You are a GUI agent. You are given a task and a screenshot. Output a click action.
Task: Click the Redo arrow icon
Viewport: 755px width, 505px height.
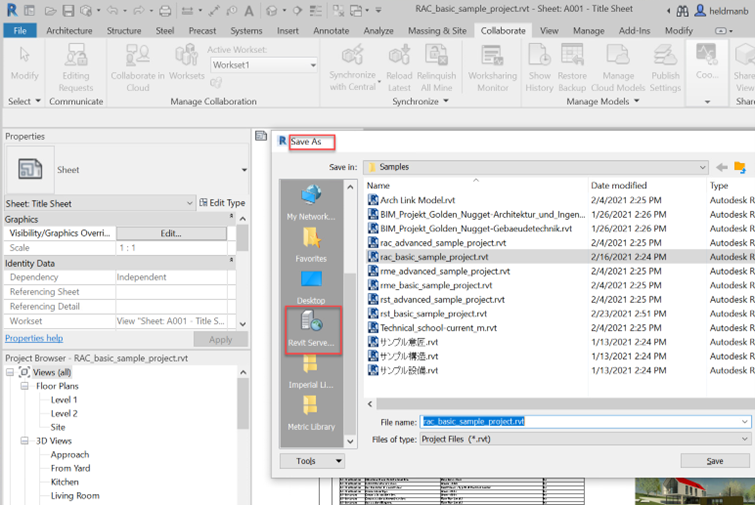coord(139,10)
